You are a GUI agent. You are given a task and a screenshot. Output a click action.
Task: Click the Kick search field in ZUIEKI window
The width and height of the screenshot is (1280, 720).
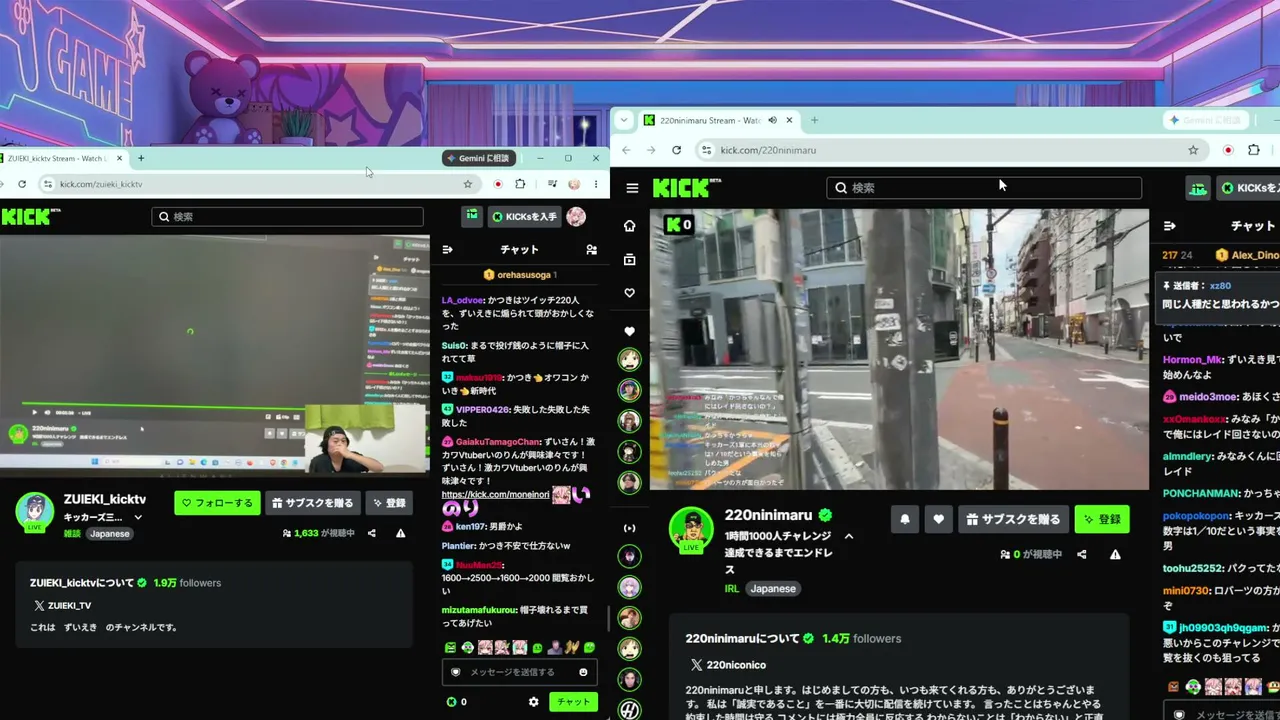pyautogui.click(x=288, y=216)
